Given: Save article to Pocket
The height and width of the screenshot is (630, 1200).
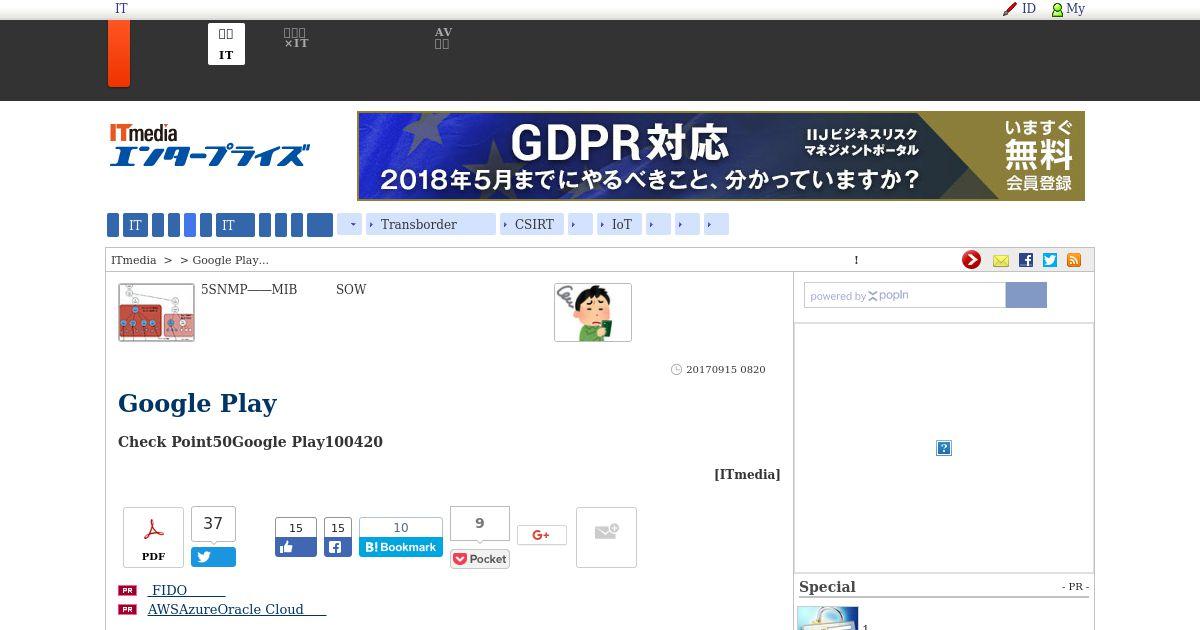Looking at the screenshot, I should [x=480, y=559].
